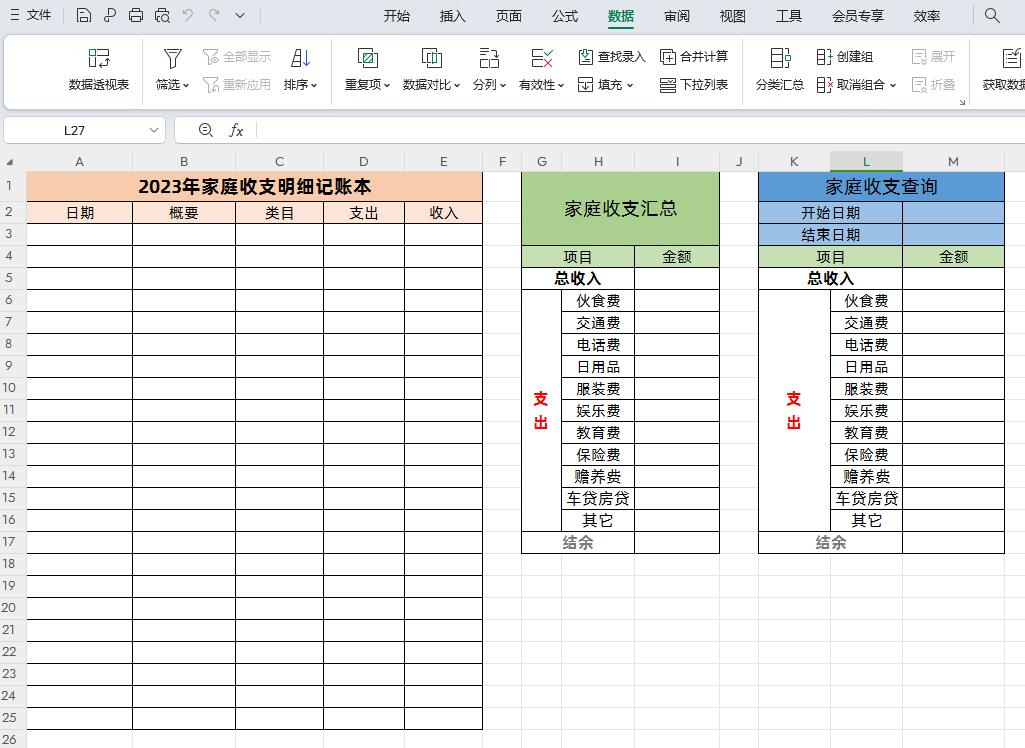This screenshot has height=748, width=1025.
Task: Switch to the 插入 tab
Action: 452,16
